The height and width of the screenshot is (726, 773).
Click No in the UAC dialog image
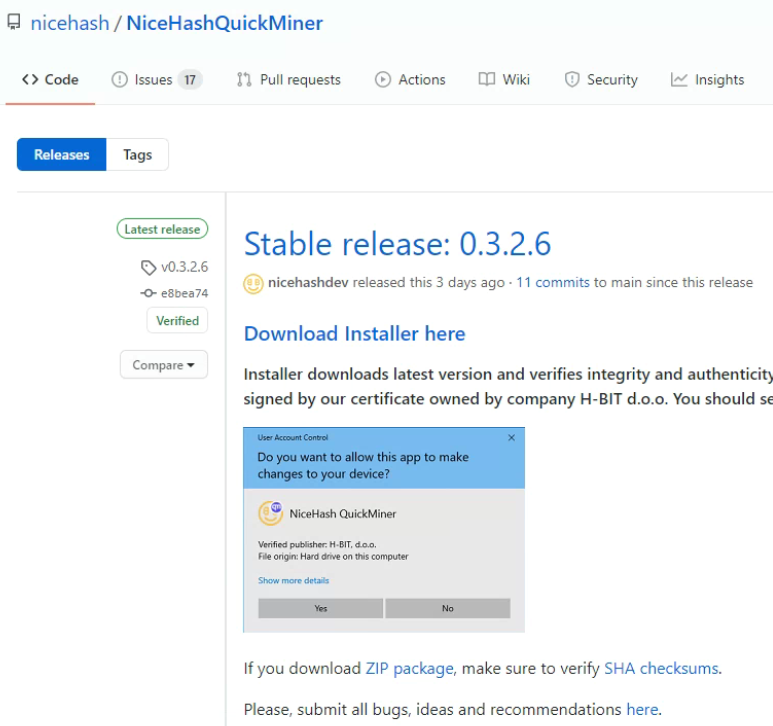coord(448,608)
